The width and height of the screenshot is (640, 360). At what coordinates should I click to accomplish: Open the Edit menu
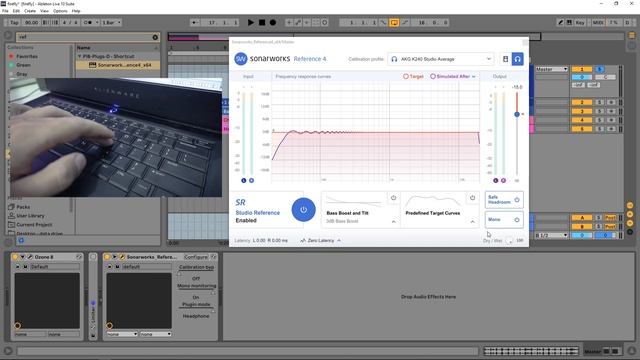click(x=16, y=11)
